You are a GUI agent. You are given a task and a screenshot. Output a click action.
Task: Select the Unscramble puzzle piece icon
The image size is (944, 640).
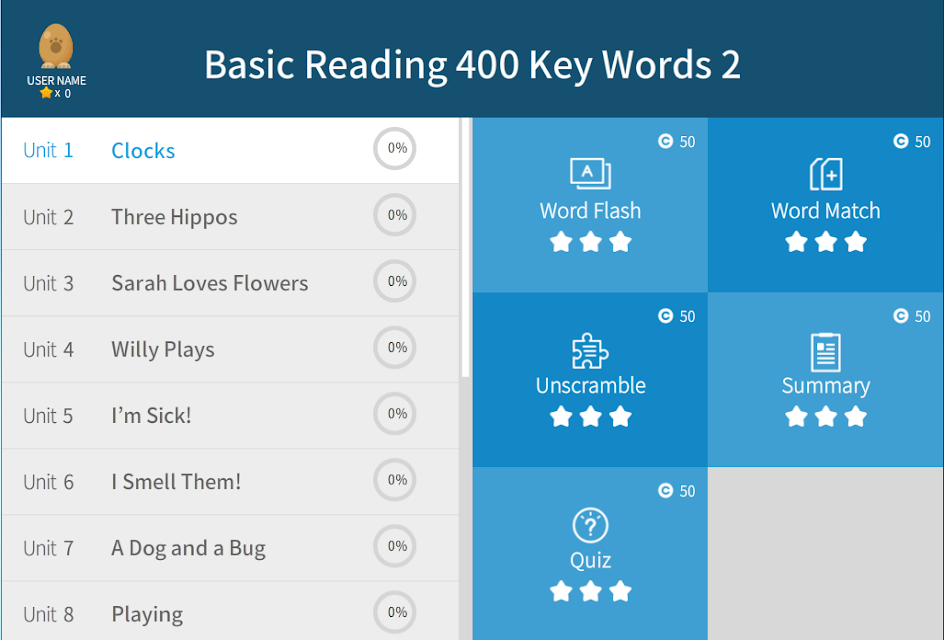[x=590, y=350]
